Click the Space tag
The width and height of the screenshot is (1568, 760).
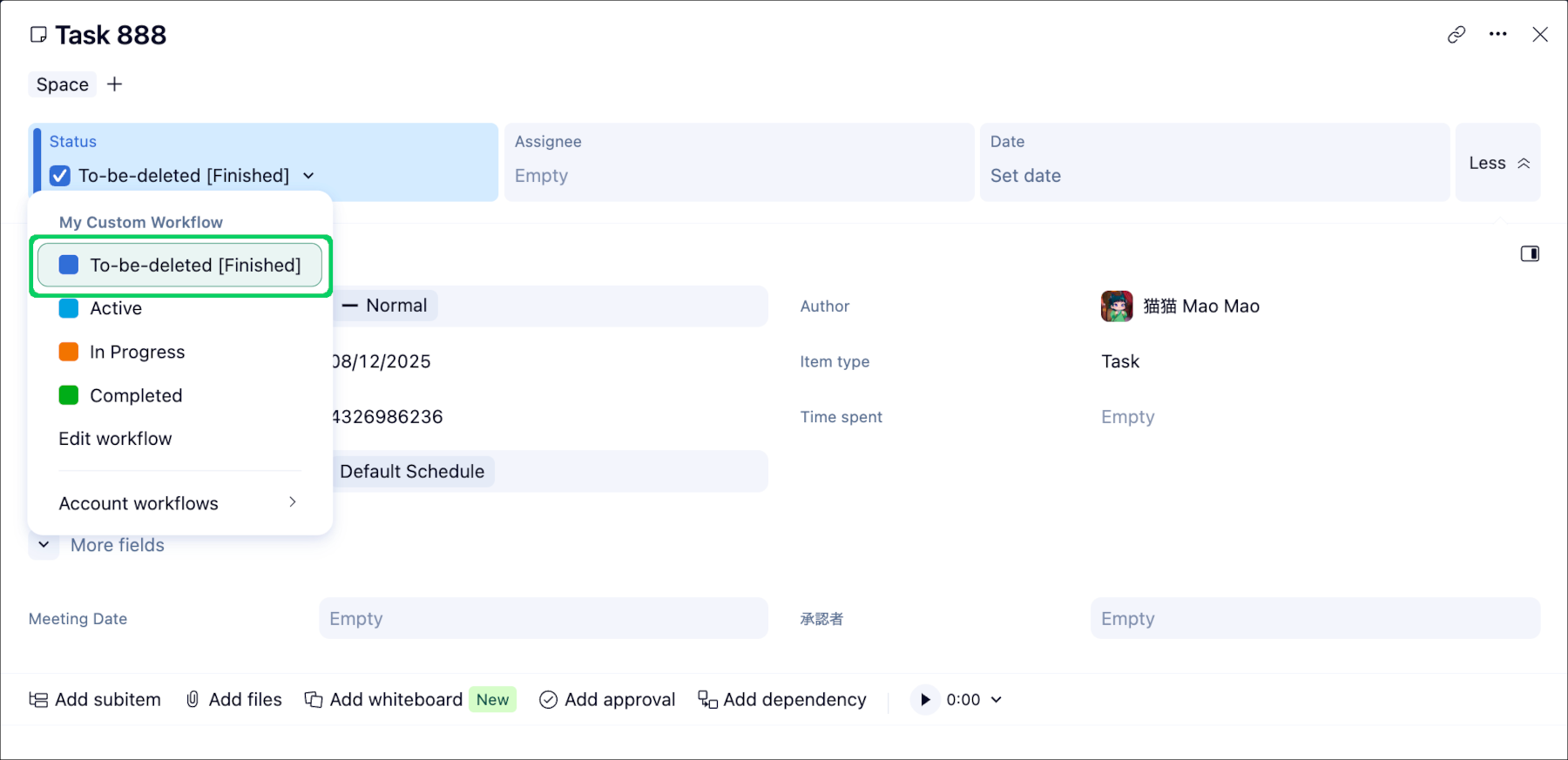point(63,84)
